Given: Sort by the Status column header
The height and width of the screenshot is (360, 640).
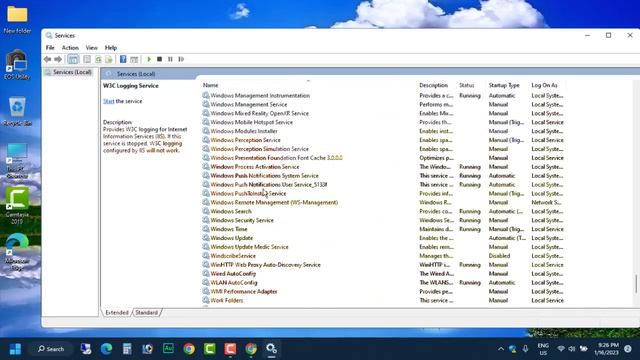Looking at the screenshot, I should (467, 85).
